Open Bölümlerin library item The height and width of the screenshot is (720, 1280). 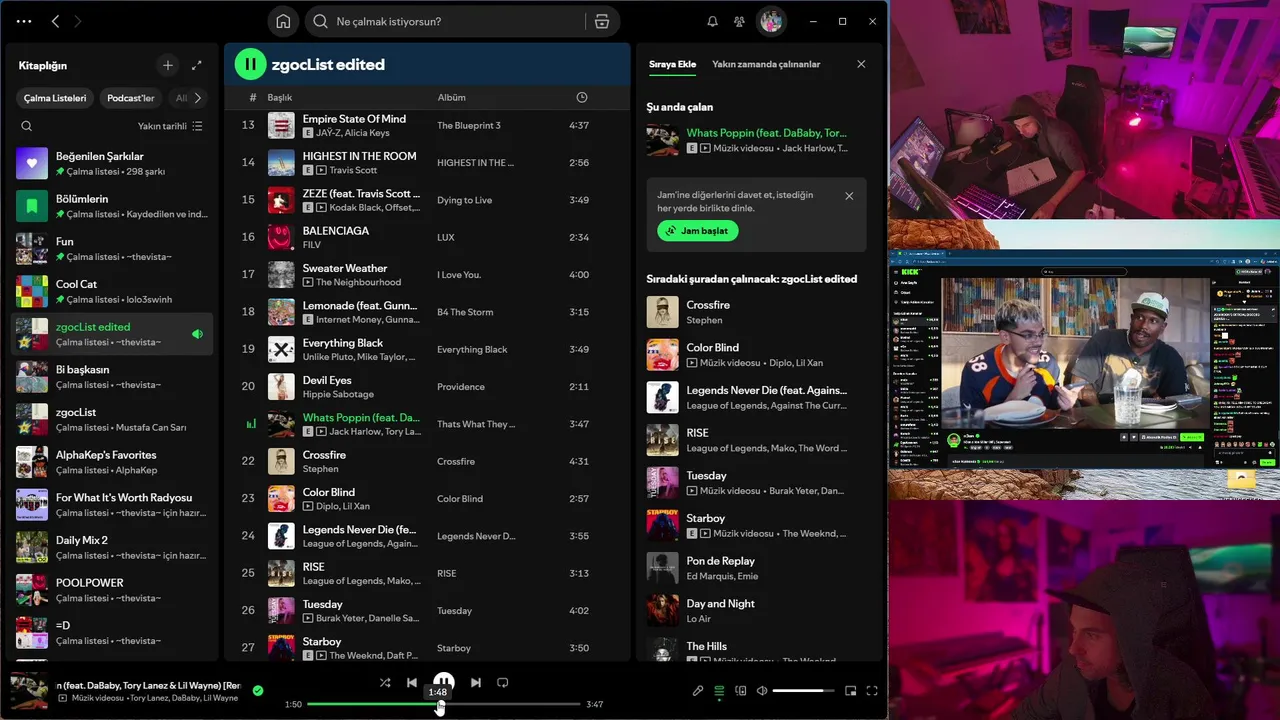click(112, 206)
